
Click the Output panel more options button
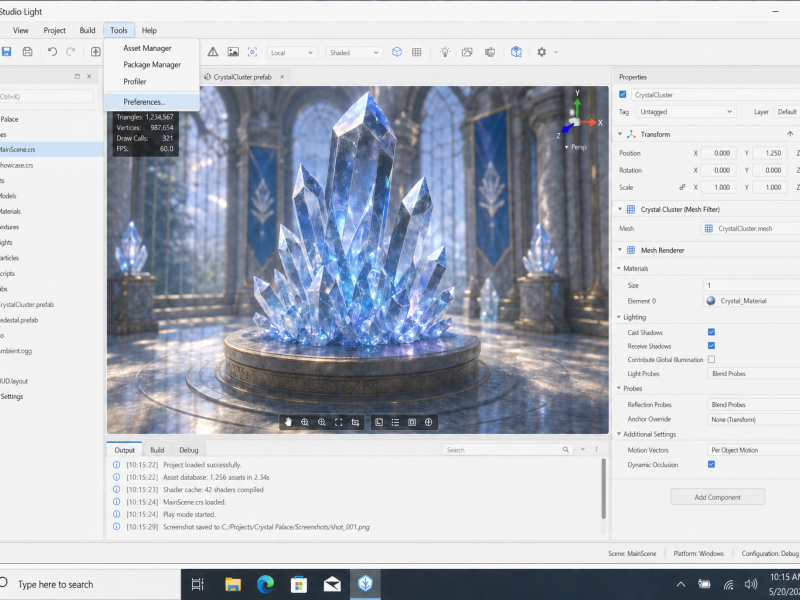coord(596,449)
